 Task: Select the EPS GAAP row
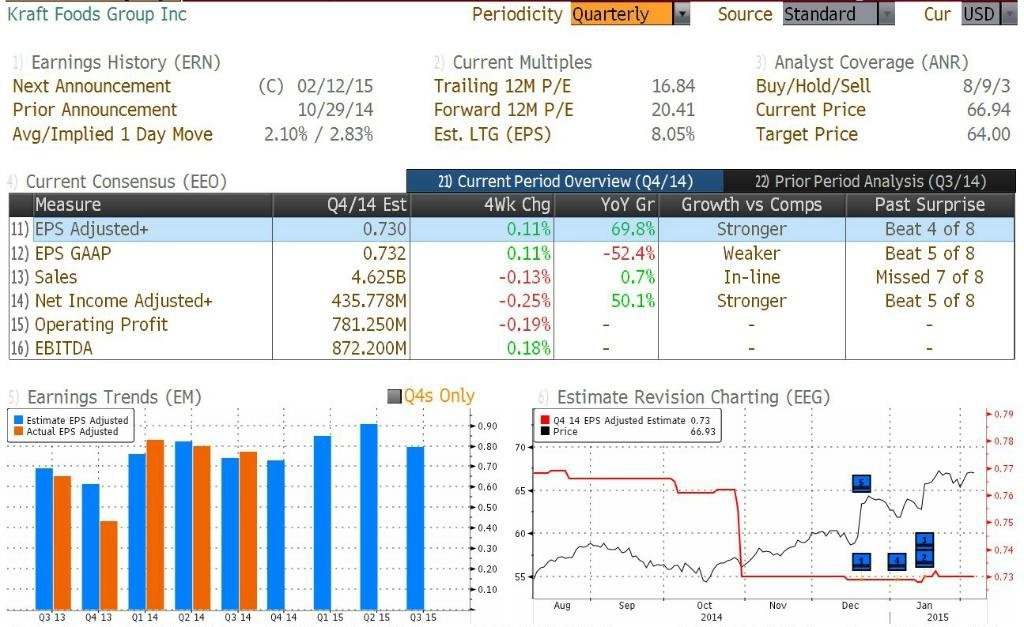pyautogui.click(x=512, y=253)
